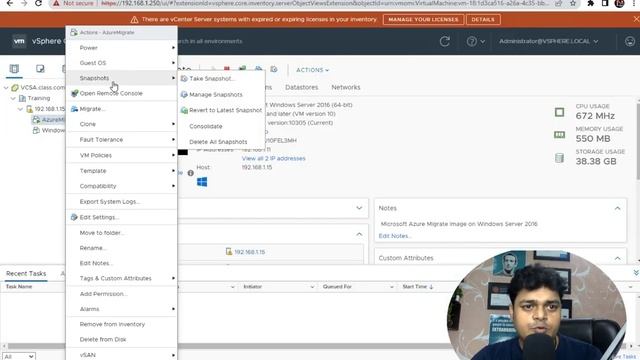Image resolution: width=640 pixels, height=360 pixels.
Task: Select Delete from Disk
Action: pos(122,339)
